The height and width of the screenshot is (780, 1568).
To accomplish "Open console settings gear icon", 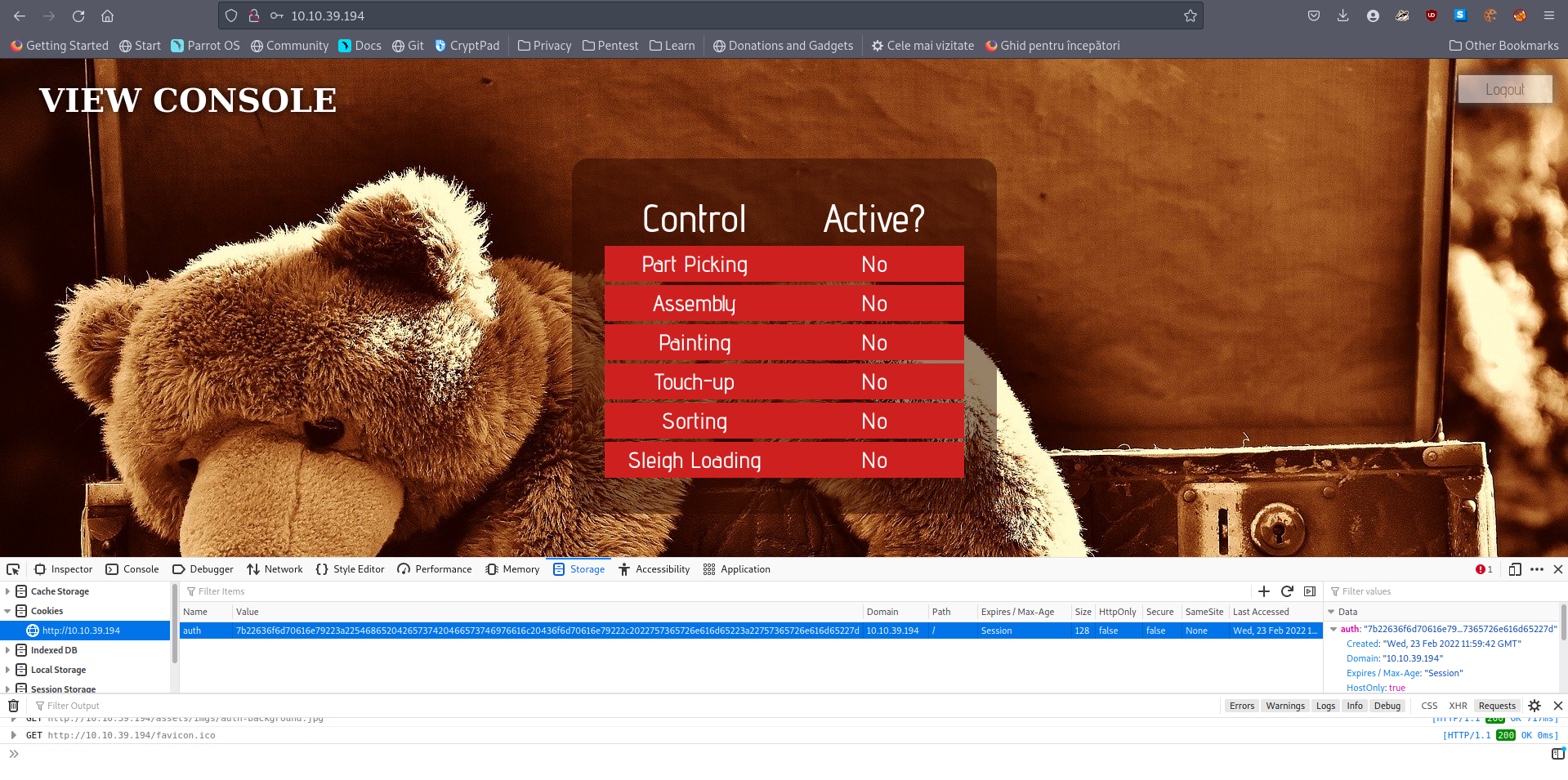I will click(1534, 706).
